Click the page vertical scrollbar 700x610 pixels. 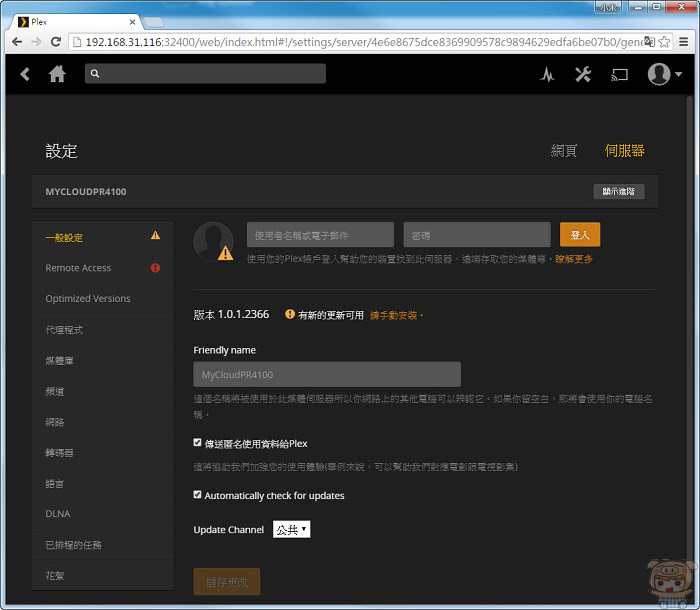point(690,348)
